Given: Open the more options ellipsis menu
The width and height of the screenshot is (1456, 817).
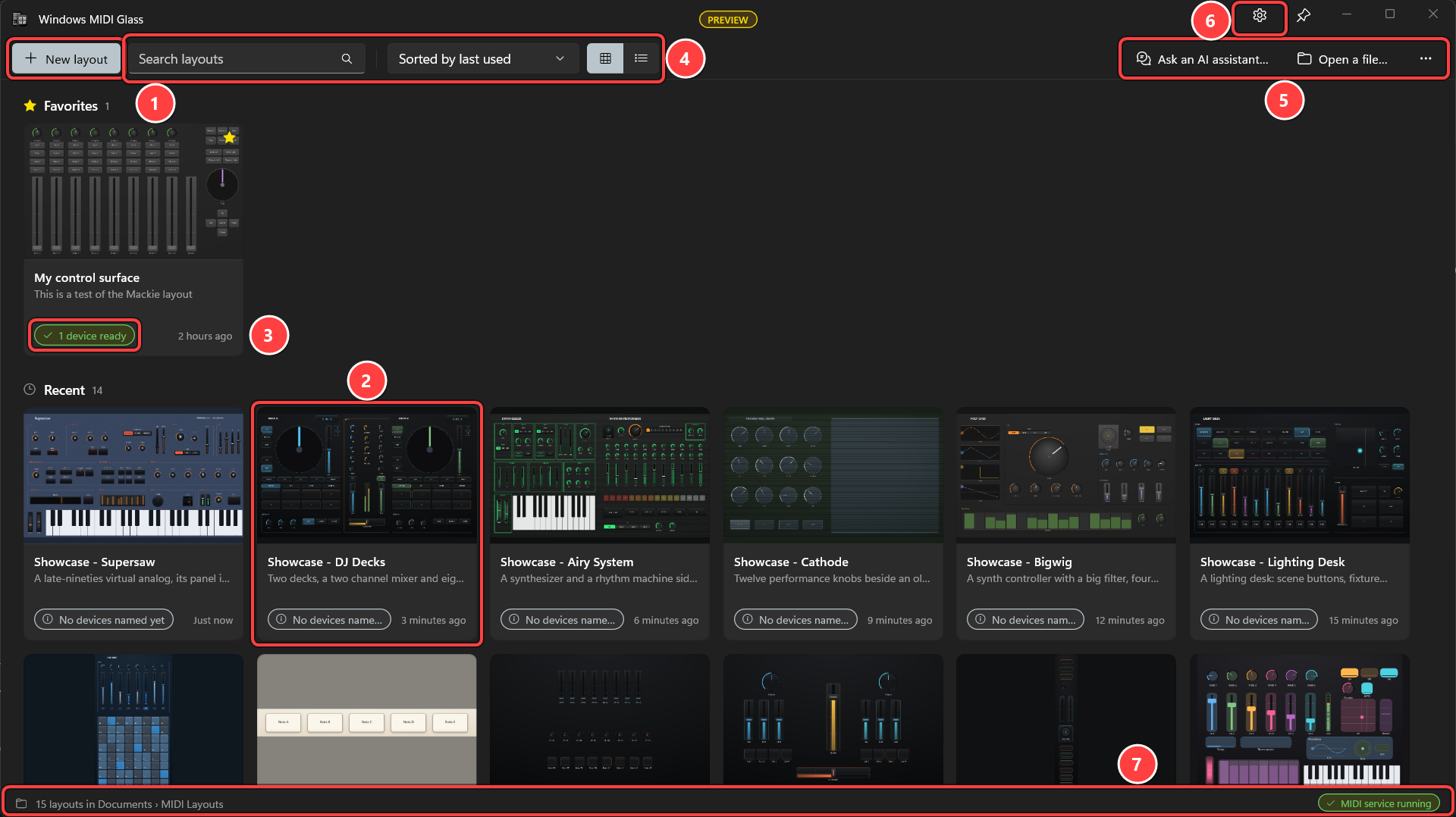Looking at the screenshot, I should 1426,59.
